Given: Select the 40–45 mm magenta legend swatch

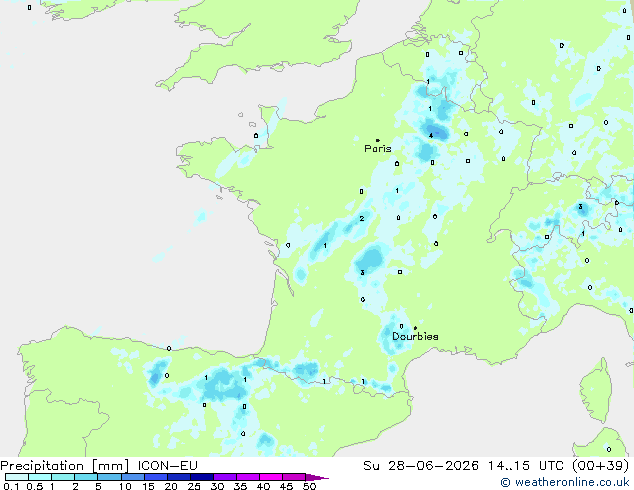Looking at the screenshot, I should (271, 477).
